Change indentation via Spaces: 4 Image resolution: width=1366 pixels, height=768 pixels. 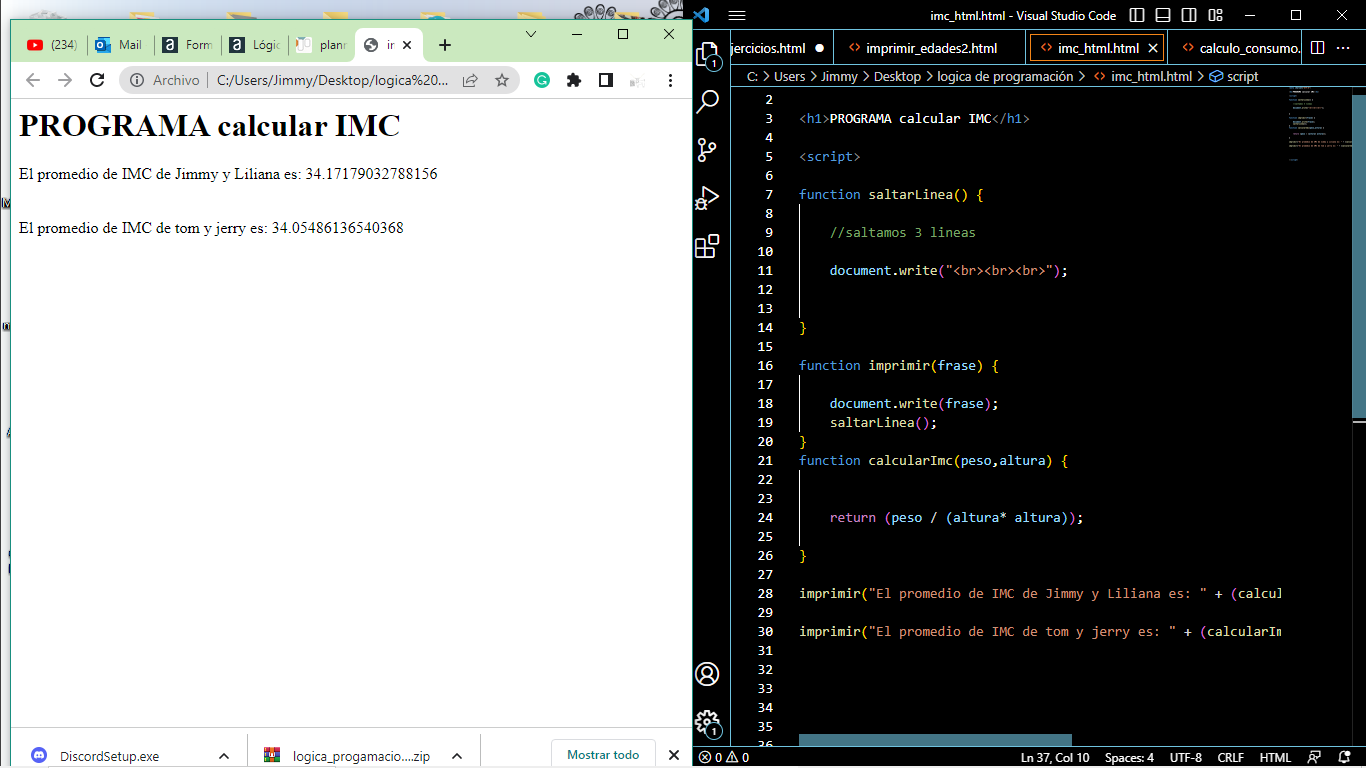tap(1129, 757)
